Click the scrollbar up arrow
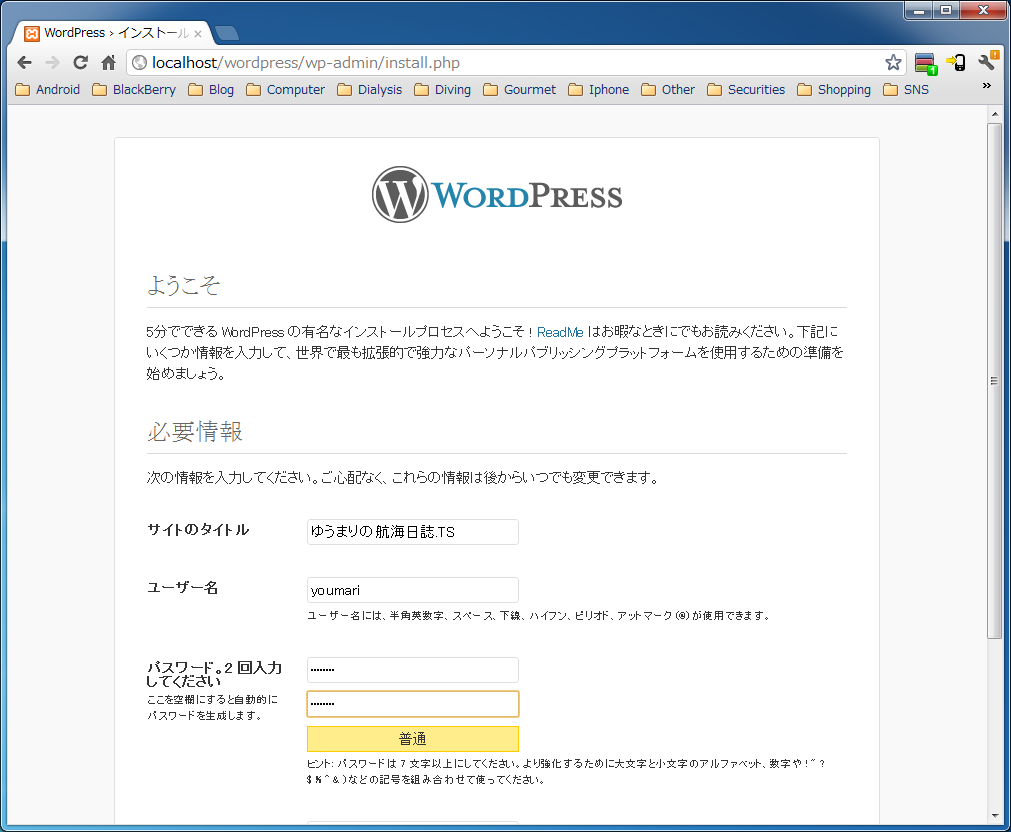The width and height of the screenshot is (1011, 832). 994,114
